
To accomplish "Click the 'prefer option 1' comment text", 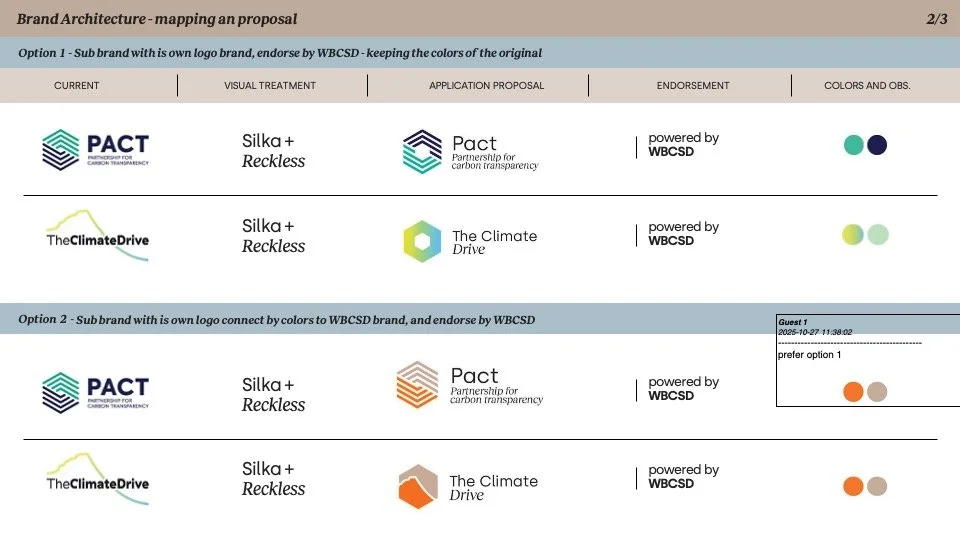I will click(809, 355).
